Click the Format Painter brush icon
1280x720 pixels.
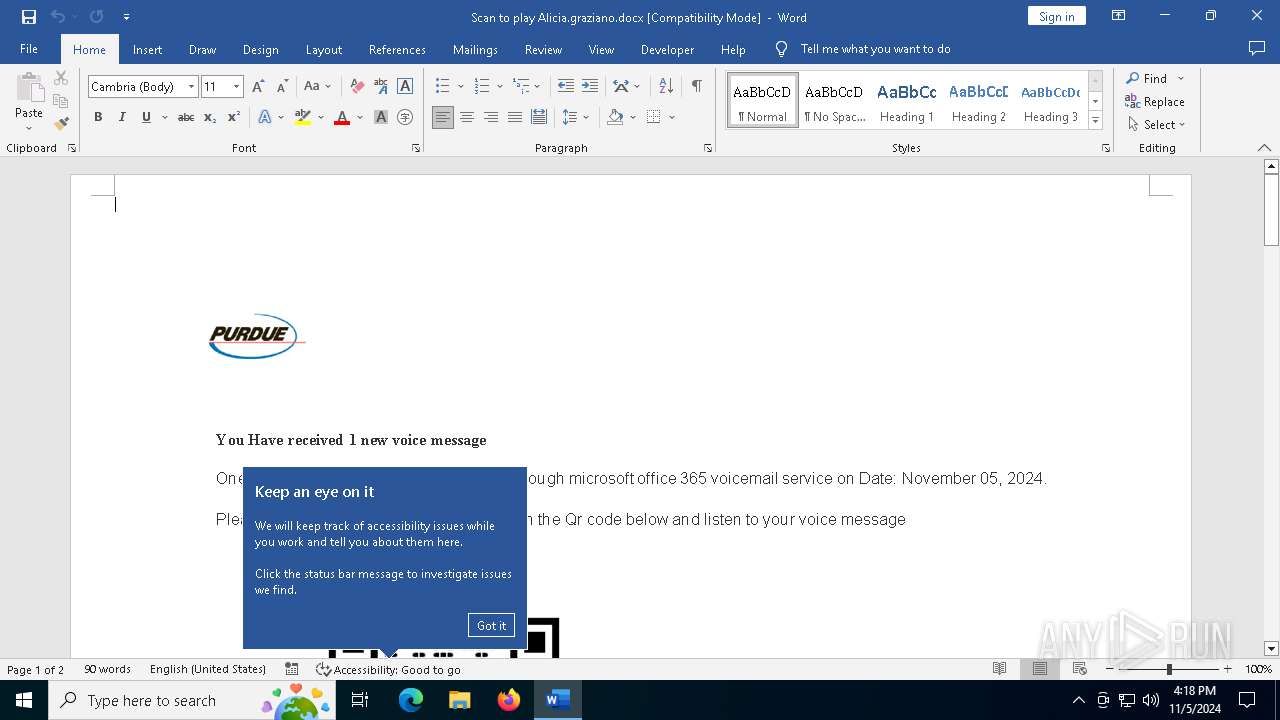pyautogui.click(x=61, y=124)
